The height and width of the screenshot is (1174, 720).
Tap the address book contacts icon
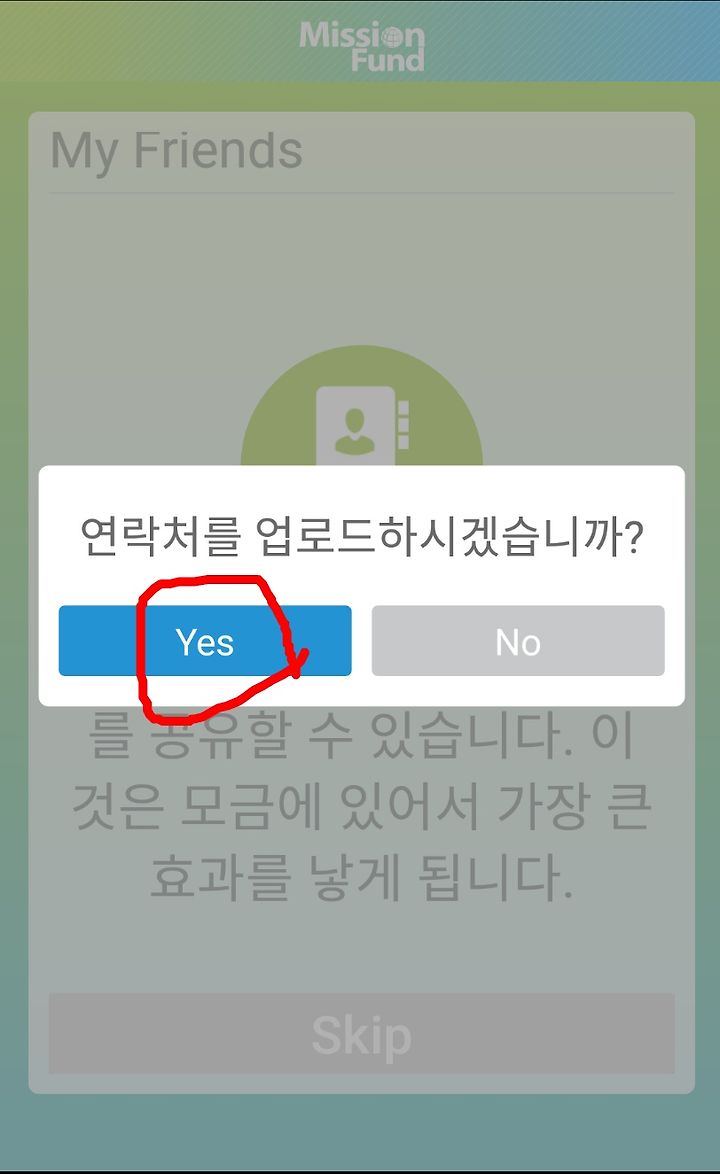point(363,425)
